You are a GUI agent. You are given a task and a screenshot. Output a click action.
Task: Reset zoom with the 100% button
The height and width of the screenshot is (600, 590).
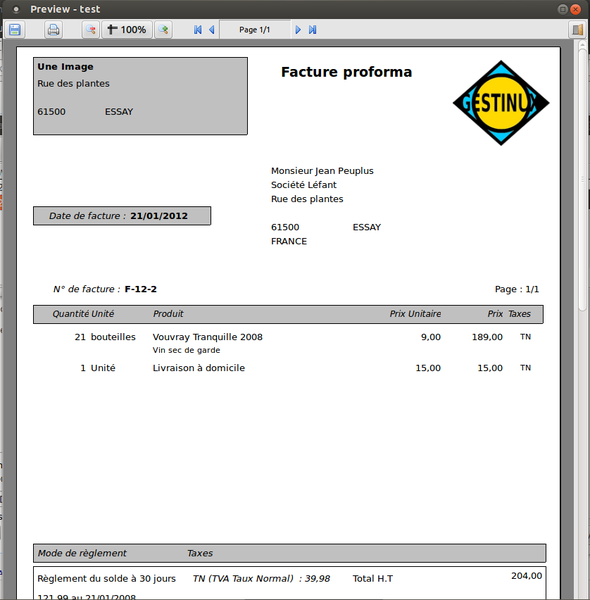point(127,30)
